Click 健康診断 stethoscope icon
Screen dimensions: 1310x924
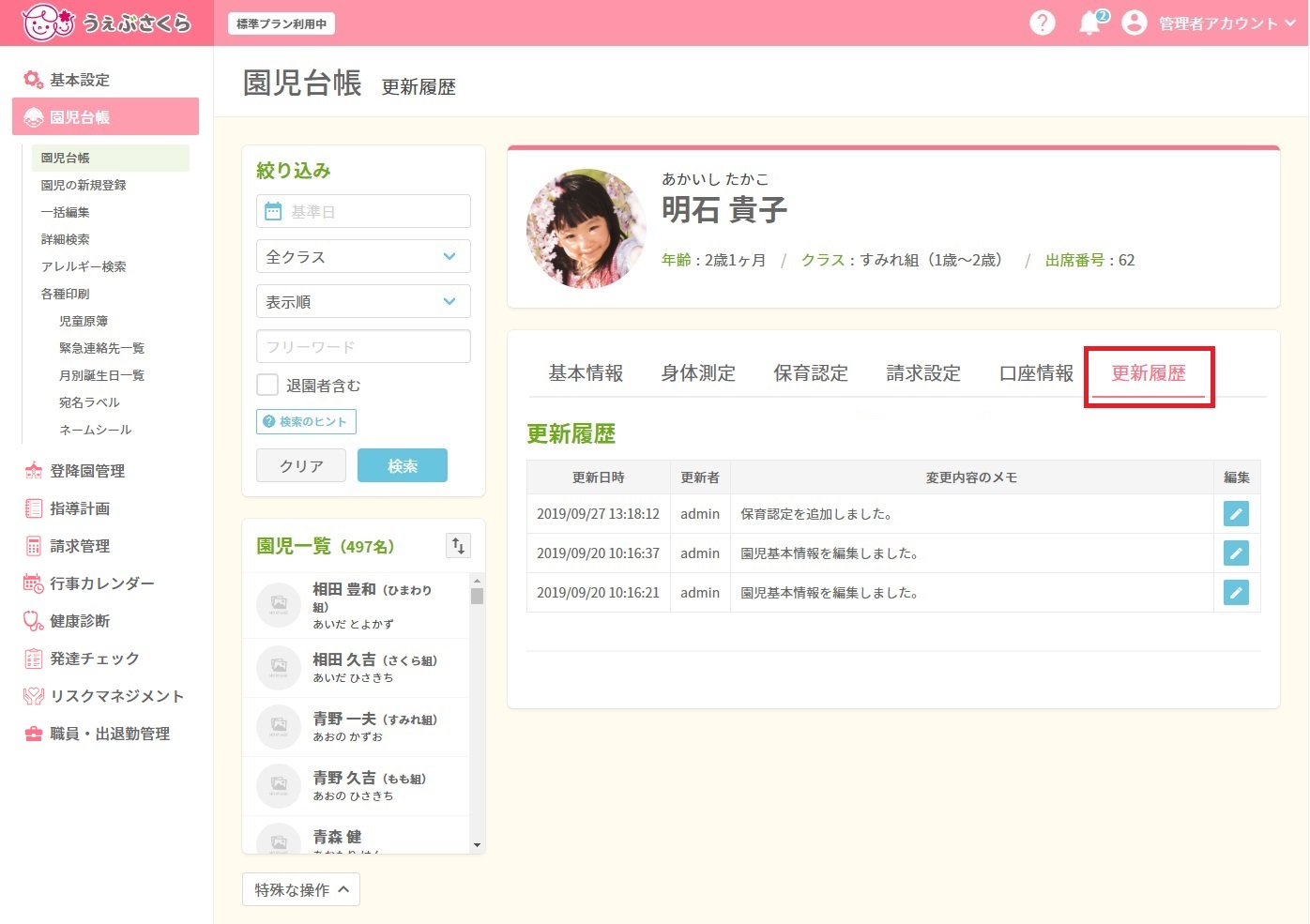[x=34, y=621]
